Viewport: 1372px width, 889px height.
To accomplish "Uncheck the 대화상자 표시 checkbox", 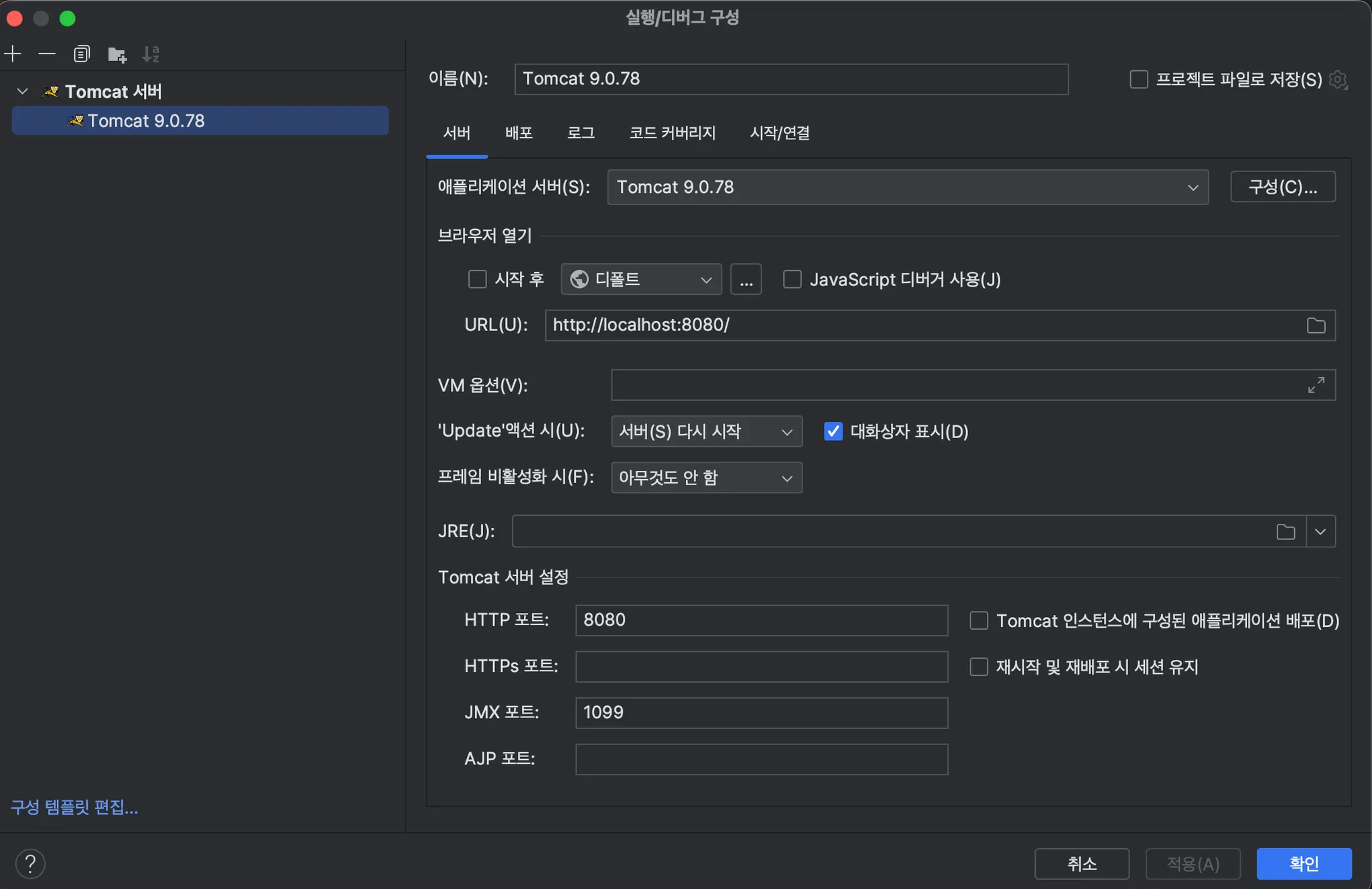I will 833,431.
